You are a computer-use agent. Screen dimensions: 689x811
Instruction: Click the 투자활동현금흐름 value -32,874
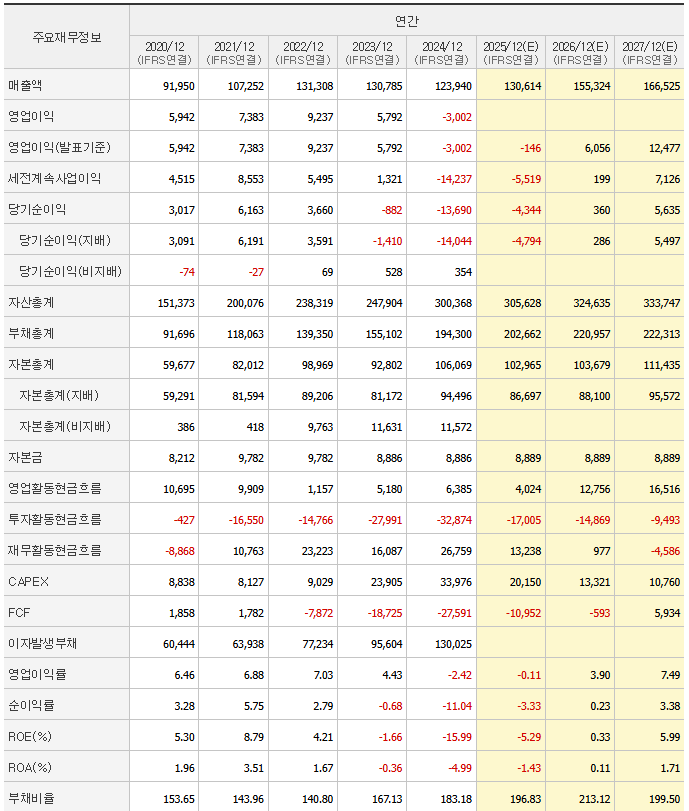[454, 521]
